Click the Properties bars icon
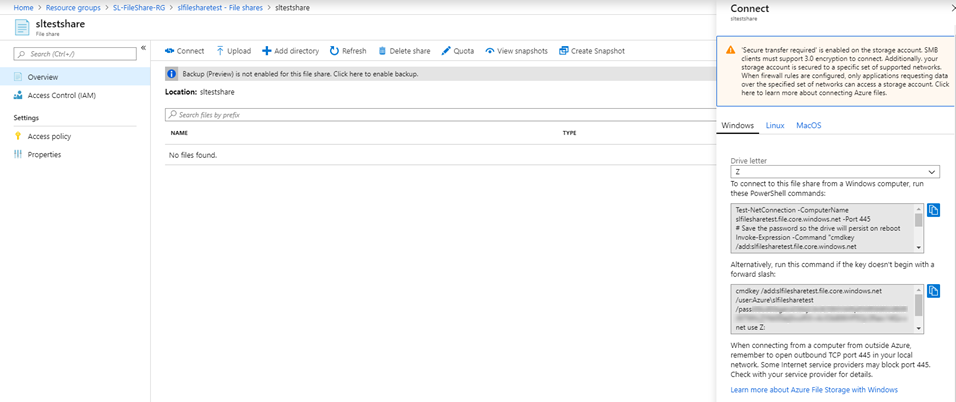This screenshot has height=402, width=956. 18,155
